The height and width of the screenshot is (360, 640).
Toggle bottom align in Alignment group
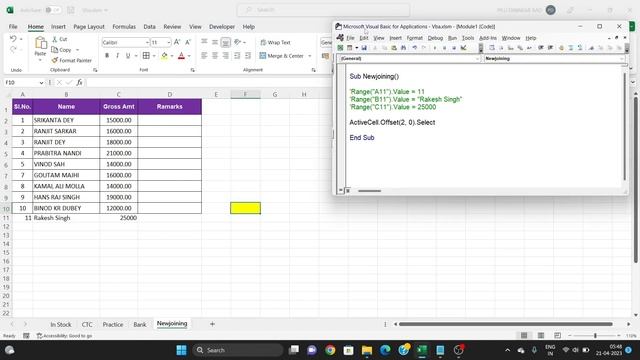(x=225, y=42)
